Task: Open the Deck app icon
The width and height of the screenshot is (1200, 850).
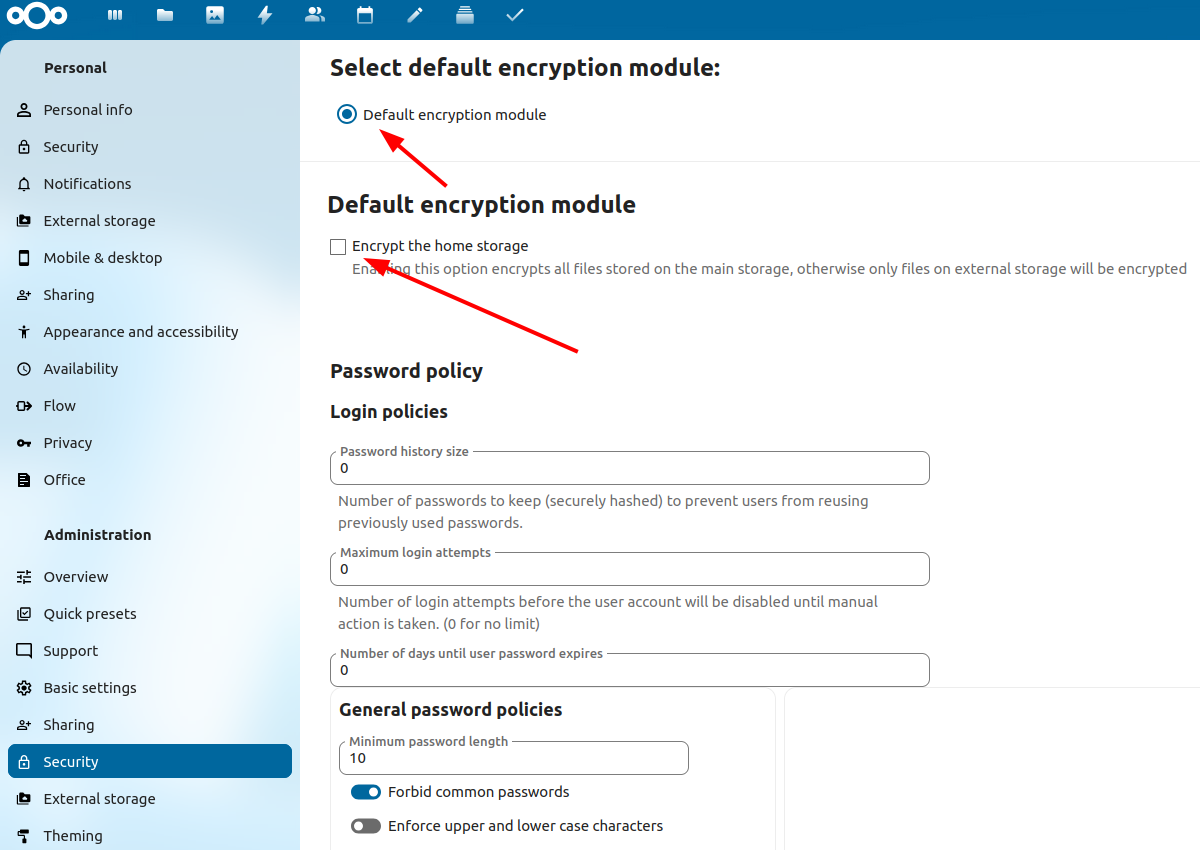Action: pyautogui.click(x=464, y=15)
